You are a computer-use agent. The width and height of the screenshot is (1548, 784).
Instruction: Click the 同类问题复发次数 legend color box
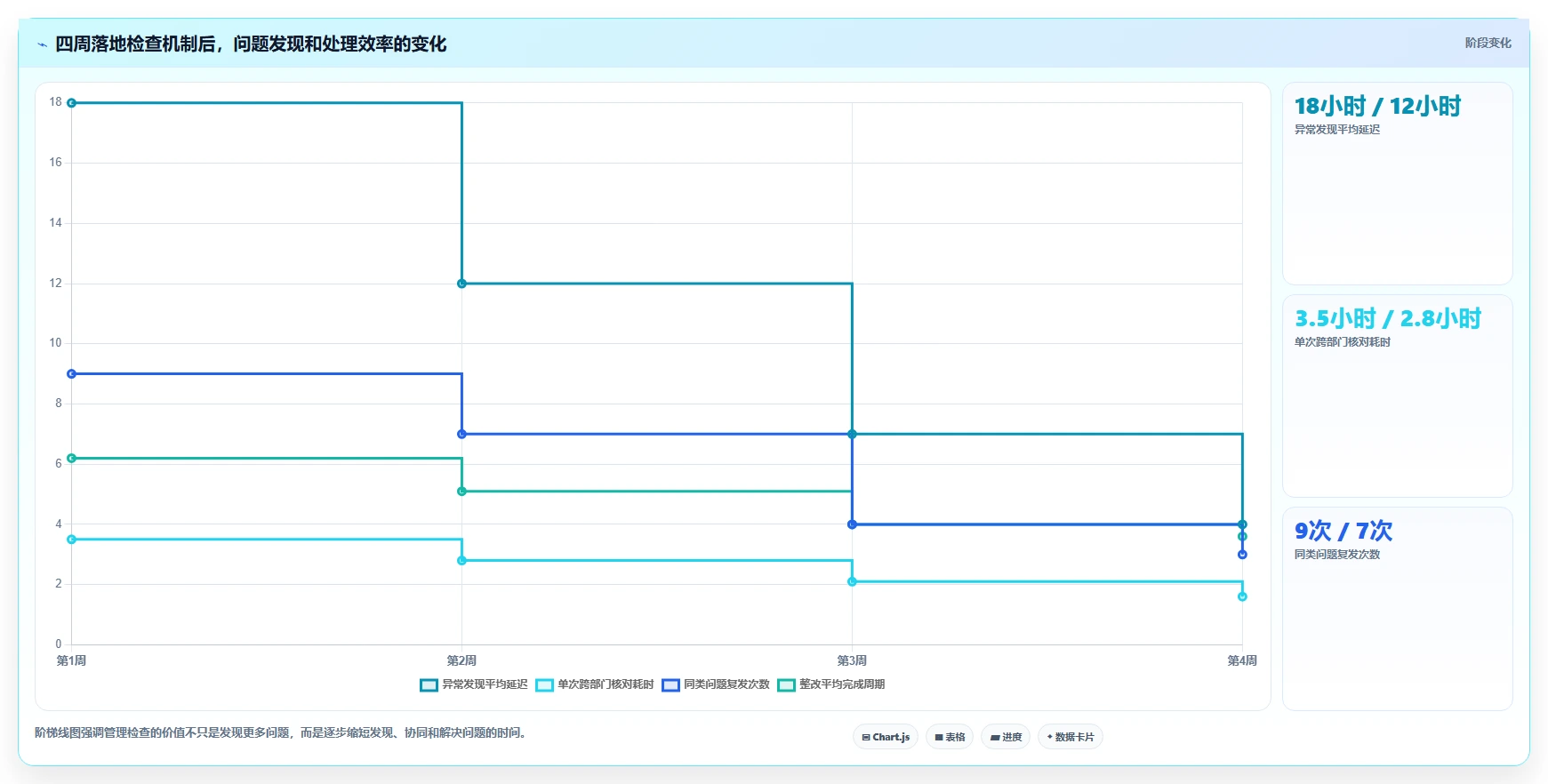tap(670, 684)
